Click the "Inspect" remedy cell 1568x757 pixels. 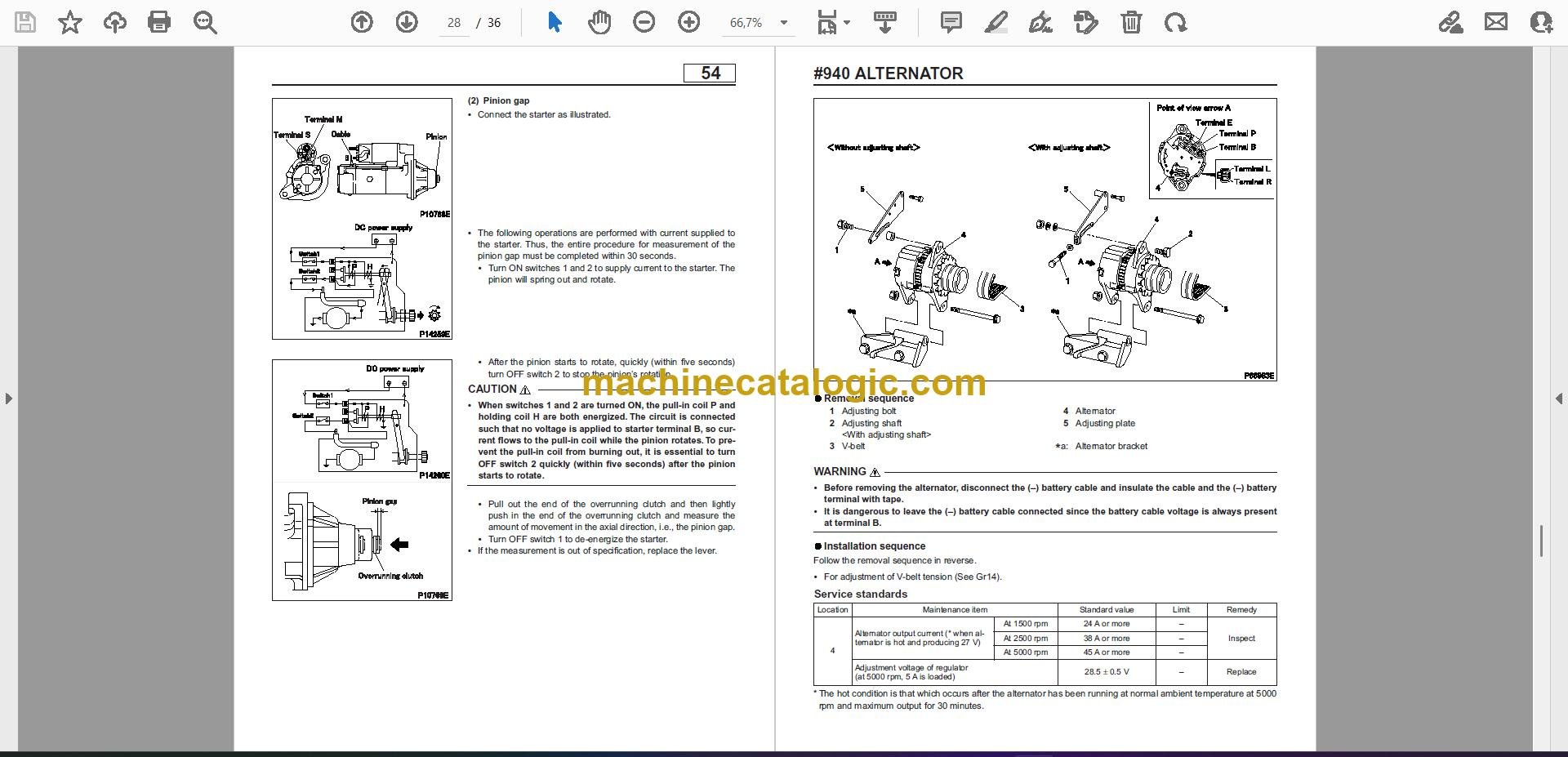(1241, 639)
